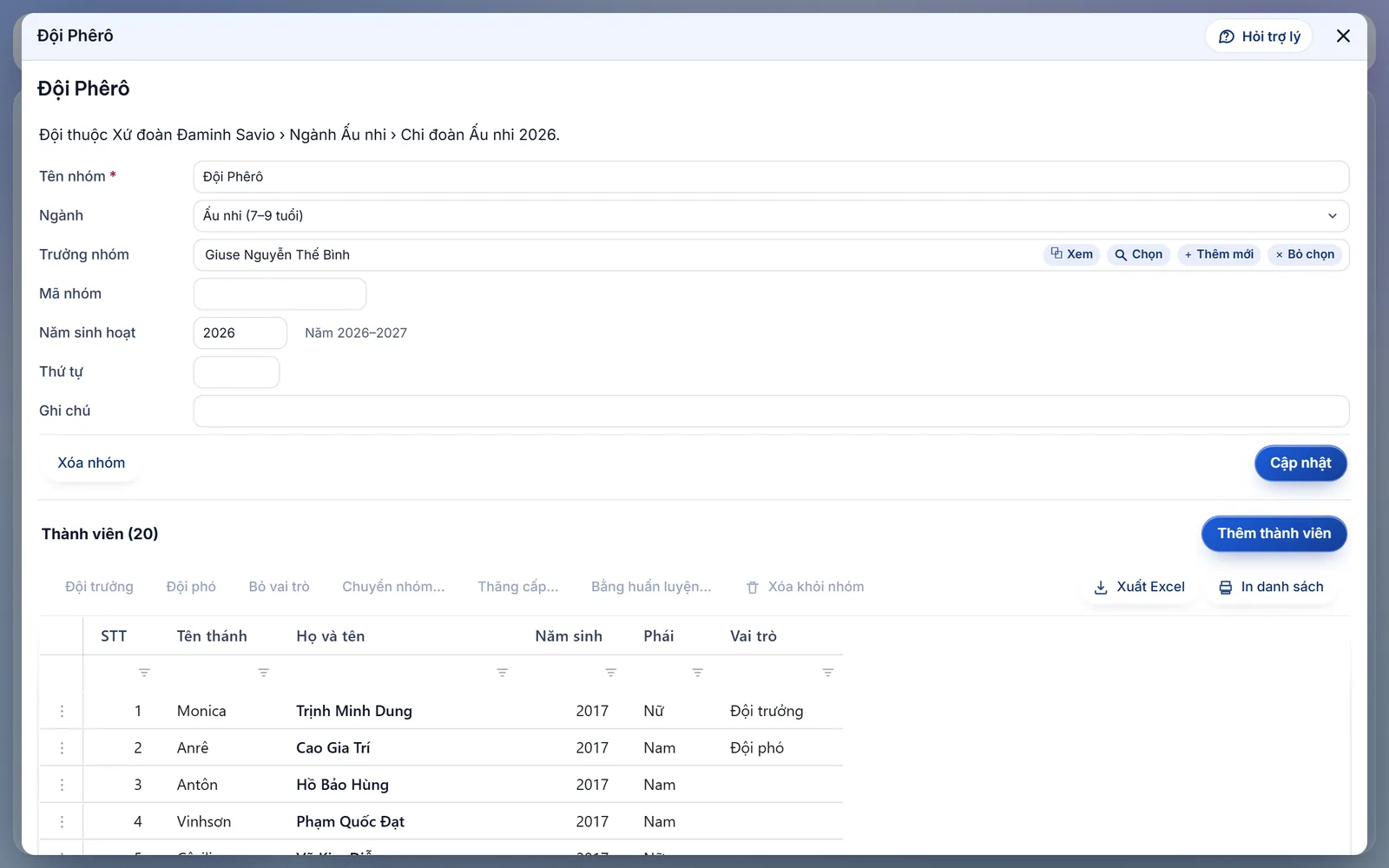Close the Đội Phêrô dialog
Screen dimensions: 1389x868
point(1343,36)
